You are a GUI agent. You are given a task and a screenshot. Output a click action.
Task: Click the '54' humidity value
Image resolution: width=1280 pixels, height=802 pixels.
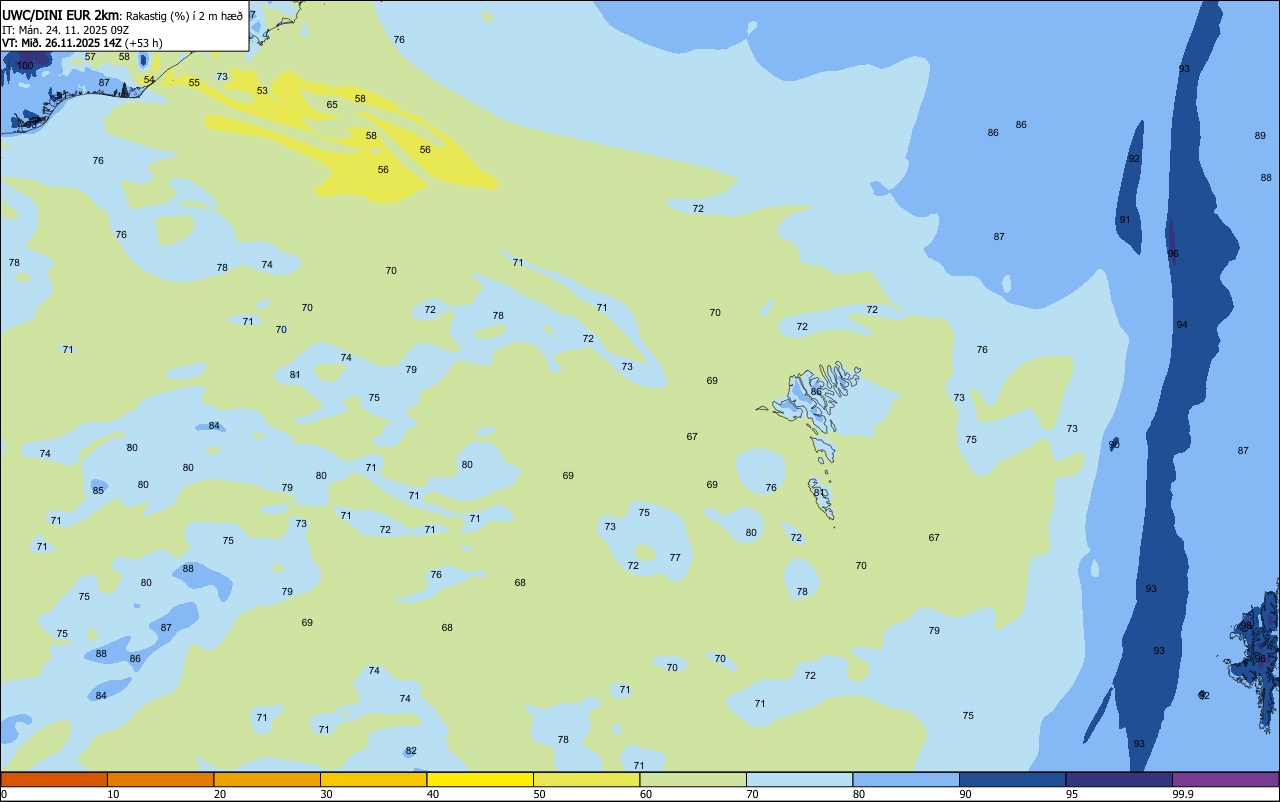point(149,80)
